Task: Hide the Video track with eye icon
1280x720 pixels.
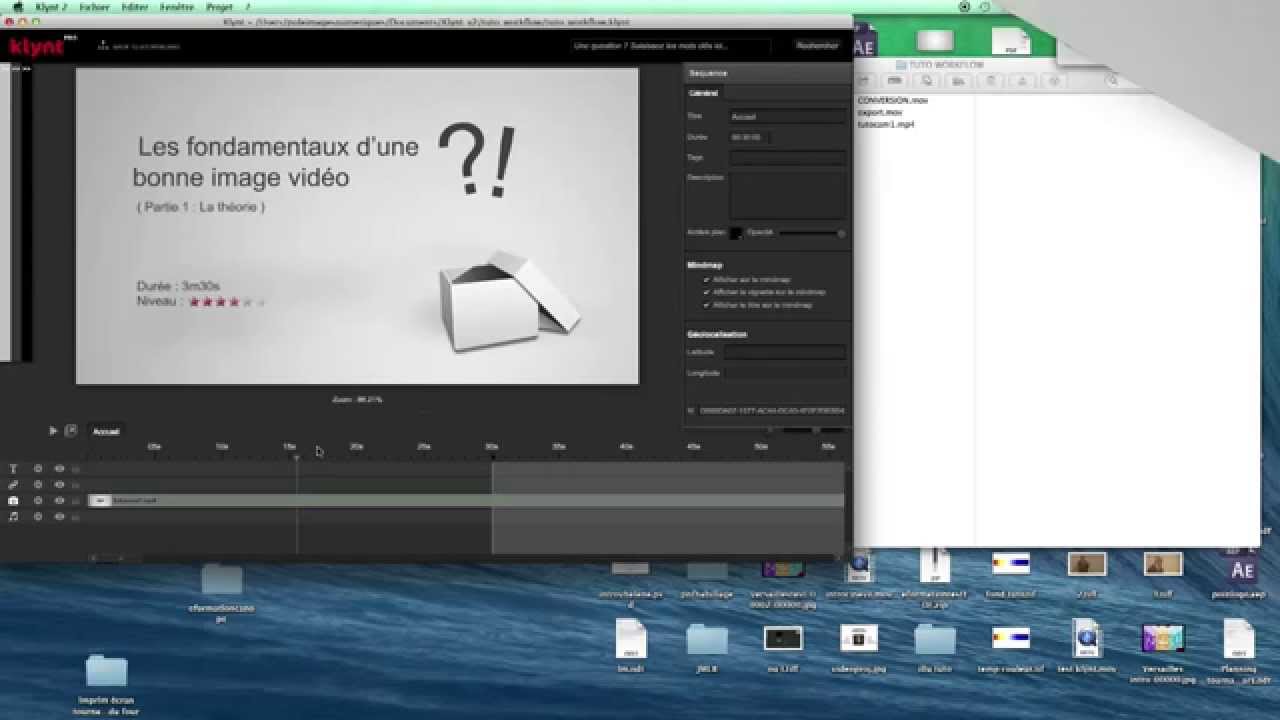Action: [x=59, y=500]
